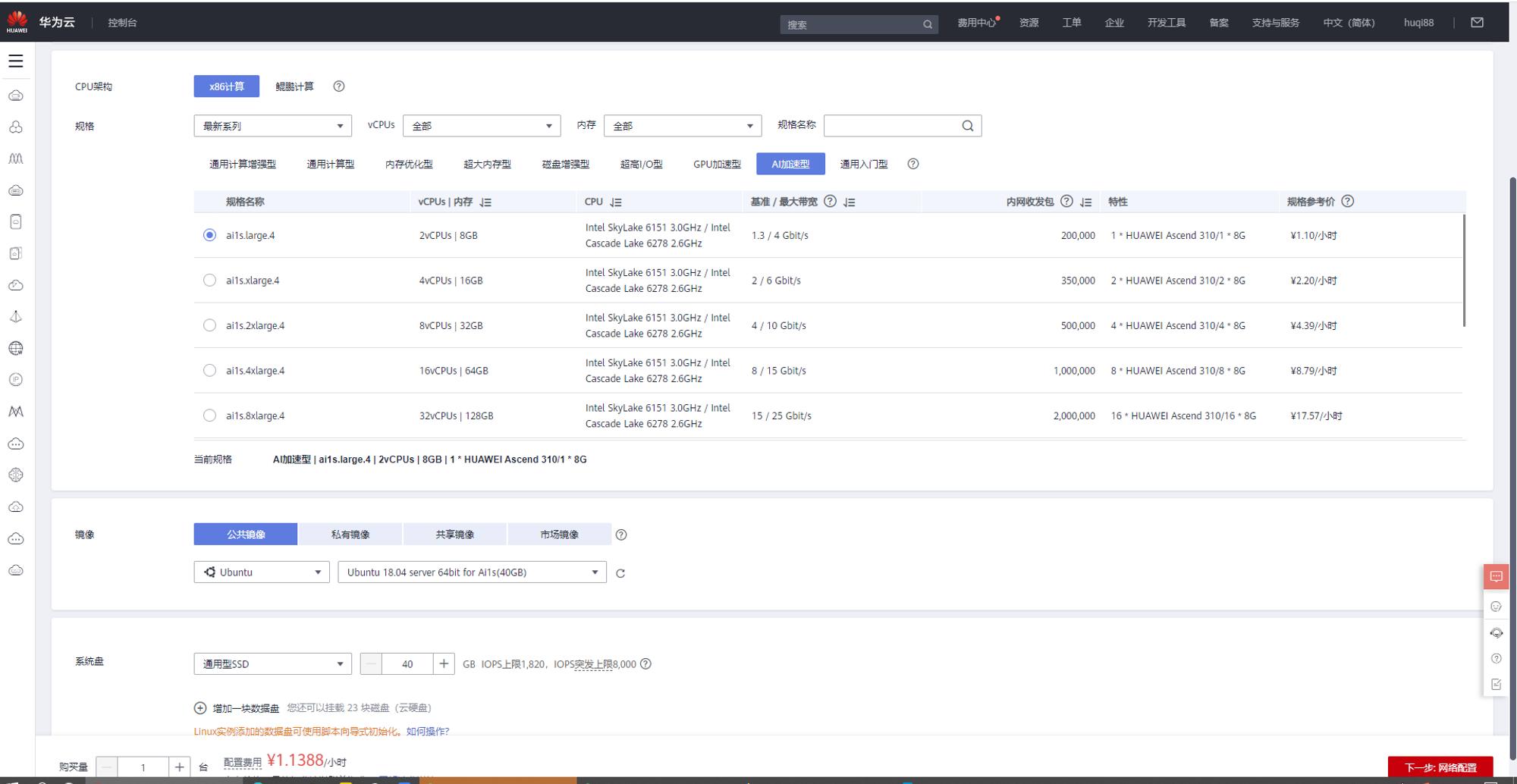The image size is (1517, 784).
Task: Open the red chat widget on right edge
Action: point(1496,576)
